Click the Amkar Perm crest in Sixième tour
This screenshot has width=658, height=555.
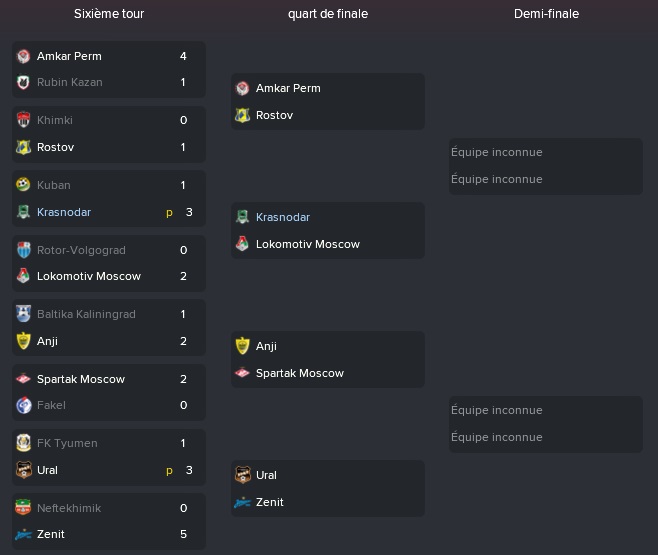click(x=24, y=56)
